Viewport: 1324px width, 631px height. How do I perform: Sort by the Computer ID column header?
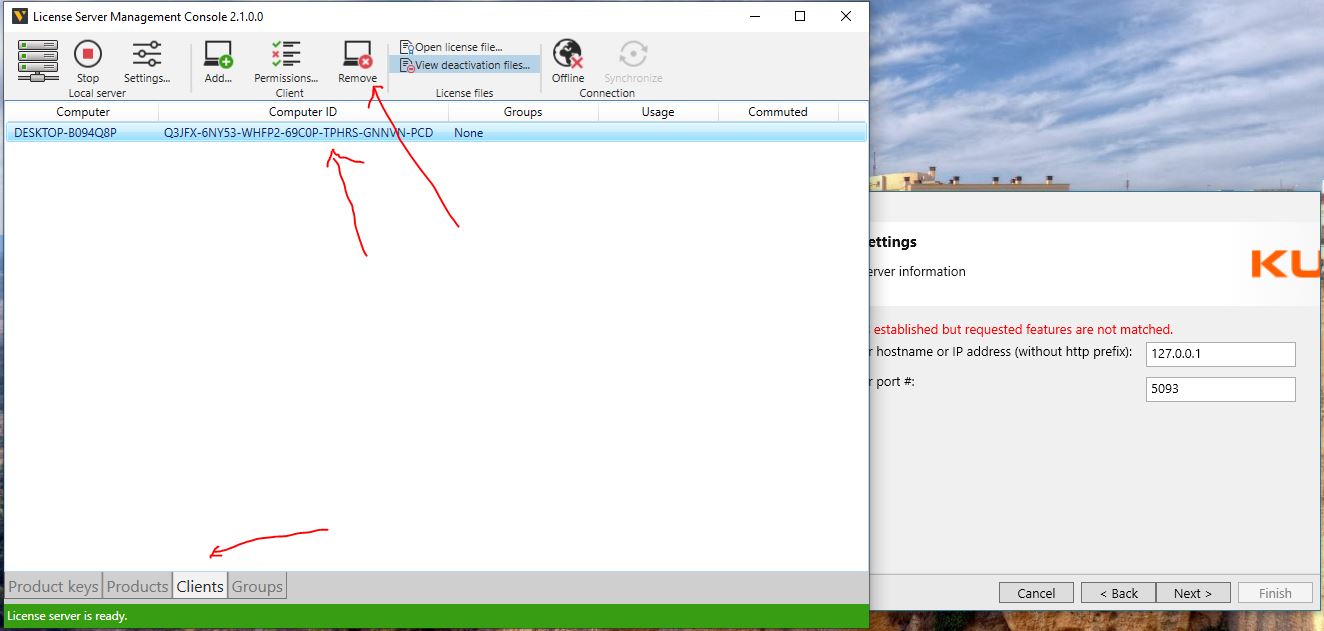pos(303,112)
